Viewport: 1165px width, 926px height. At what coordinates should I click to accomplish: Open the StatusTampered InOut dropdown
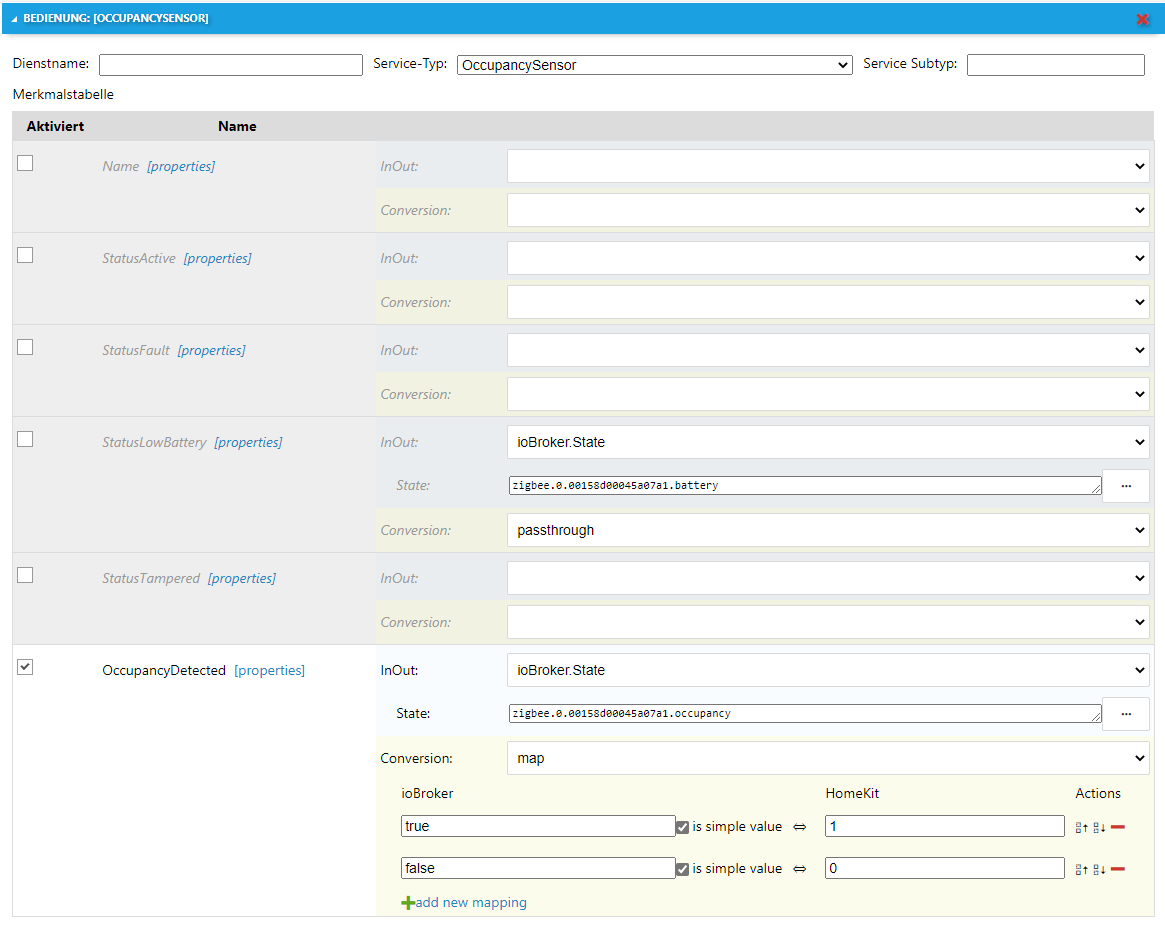click(x=828, y=578)
